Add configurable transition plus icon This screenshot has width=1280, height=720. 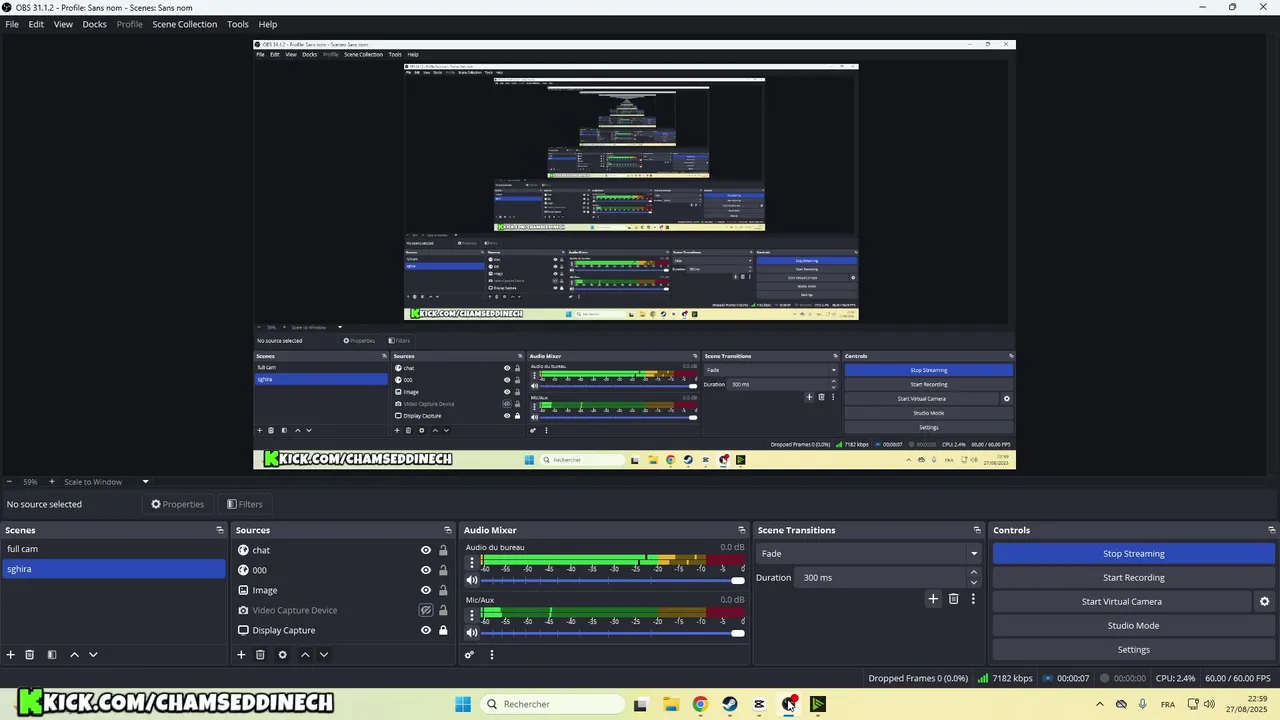pos(933,599)
